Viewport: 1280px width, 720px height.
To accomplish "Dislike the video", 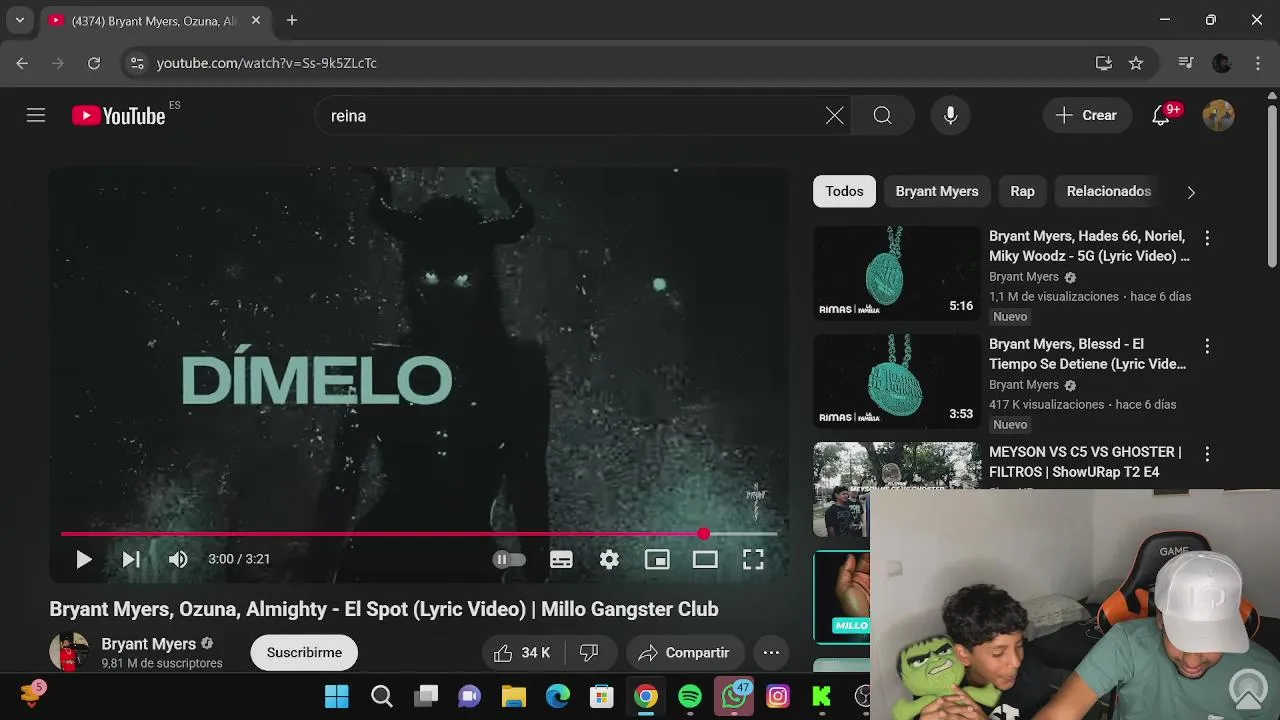I will (x=589, y=653).
